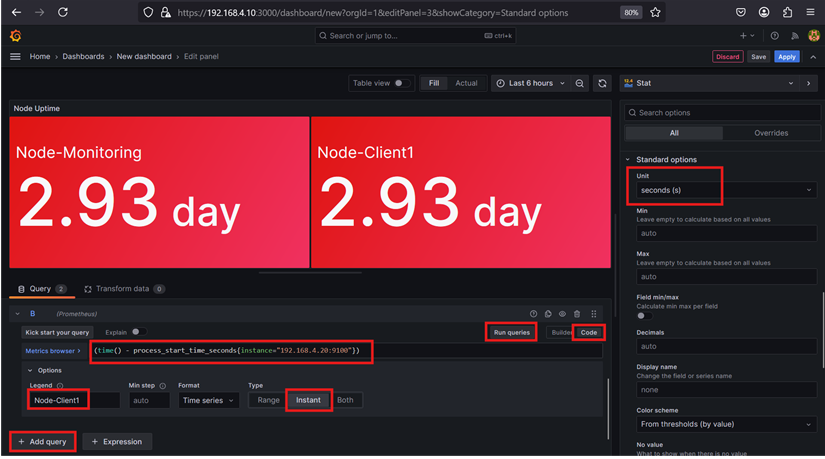This screenshot has width=825, height=459.
Task: Open the Pocket save icon
Action: click(741, 13)
